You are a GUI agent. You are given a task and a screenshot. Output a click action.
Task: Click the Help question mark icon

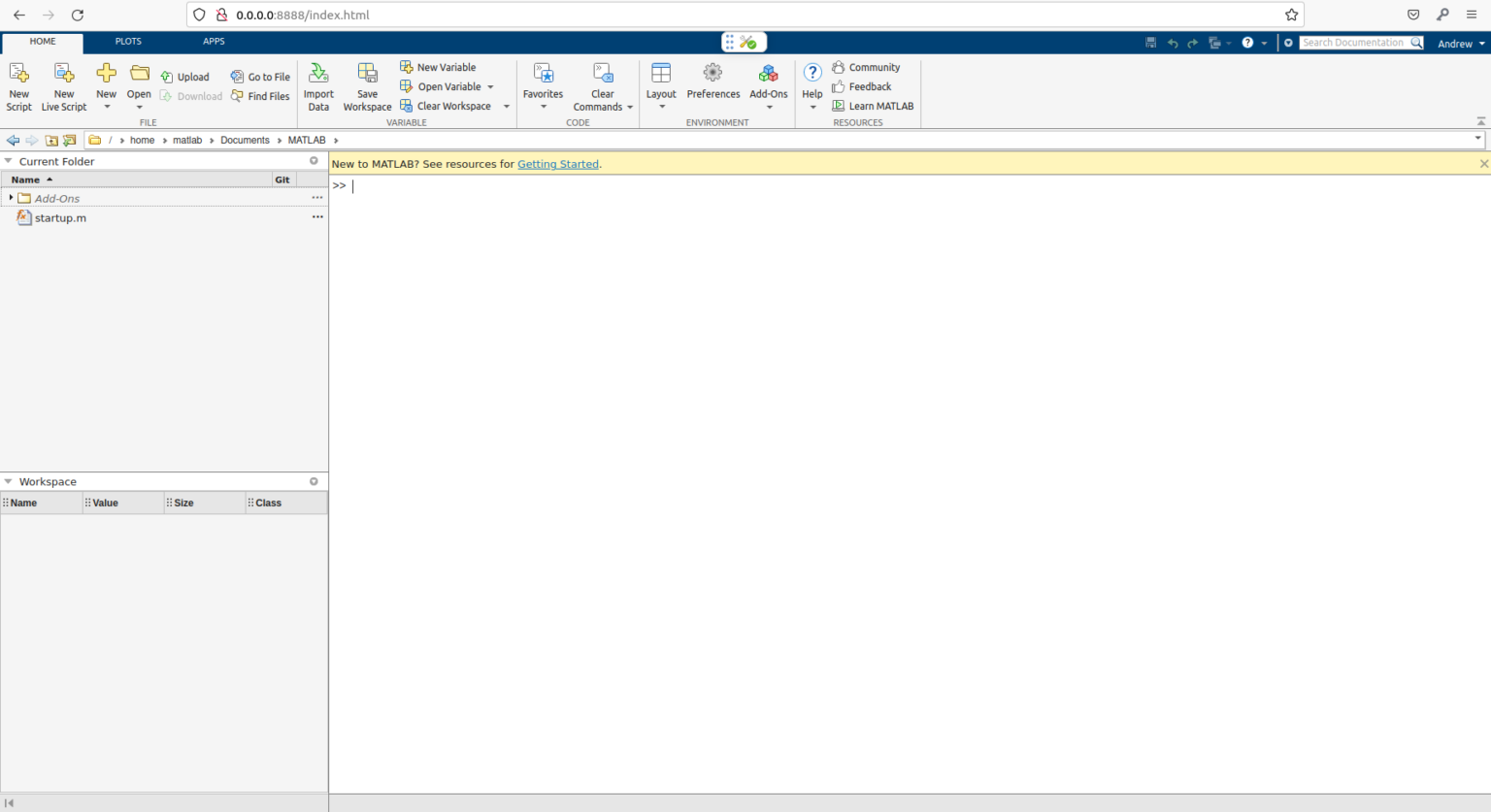click(812, 73)
